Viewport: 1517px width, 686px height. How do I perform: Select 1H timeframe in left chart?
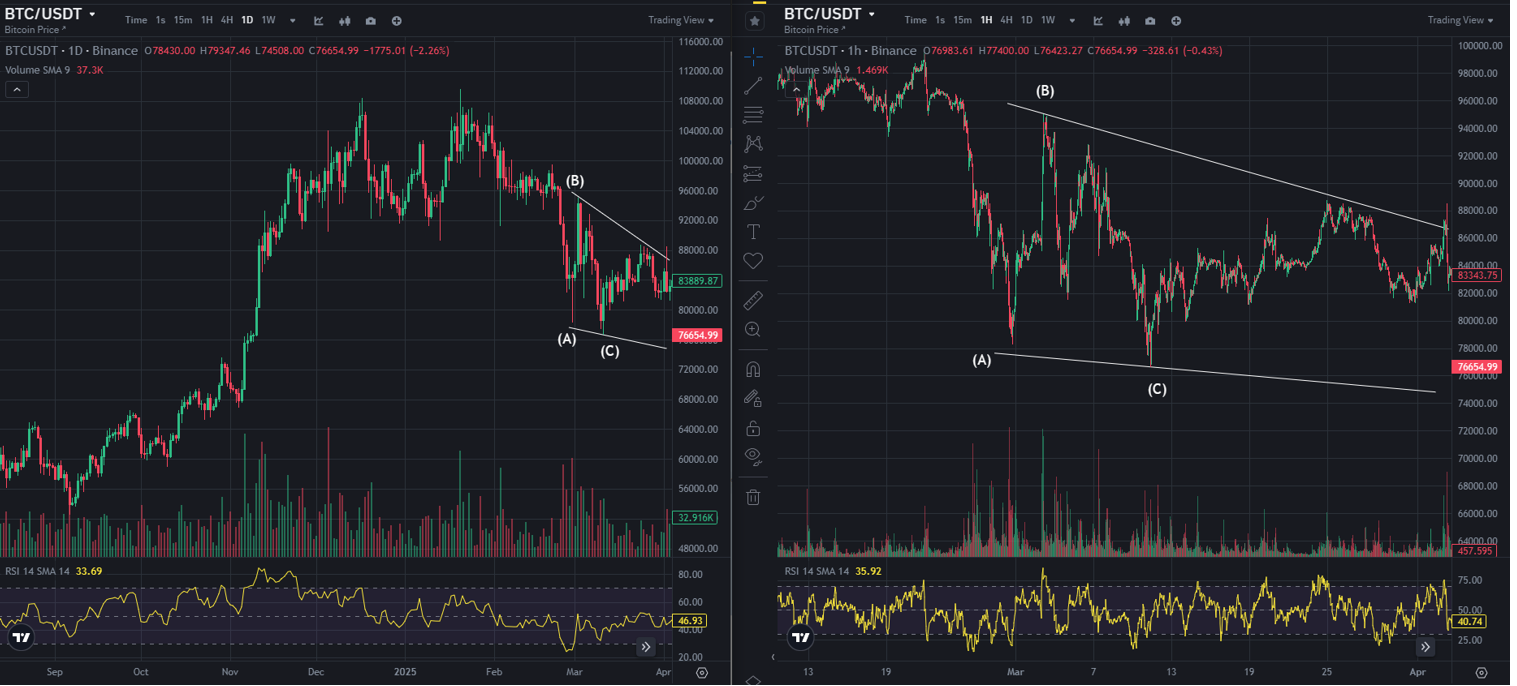(207, 20)
